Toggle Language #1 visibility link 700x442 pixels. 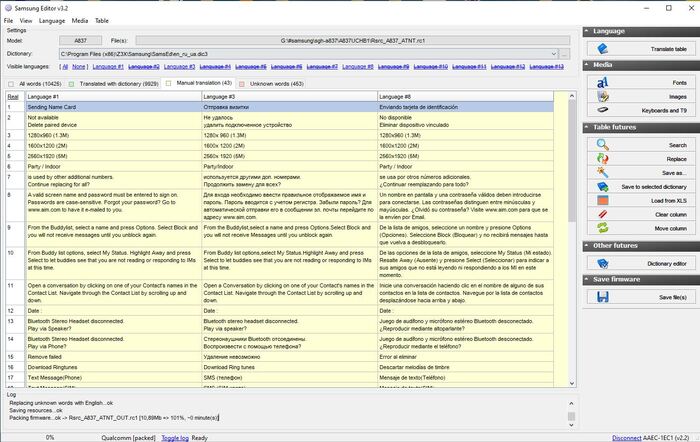coord(108,67)
